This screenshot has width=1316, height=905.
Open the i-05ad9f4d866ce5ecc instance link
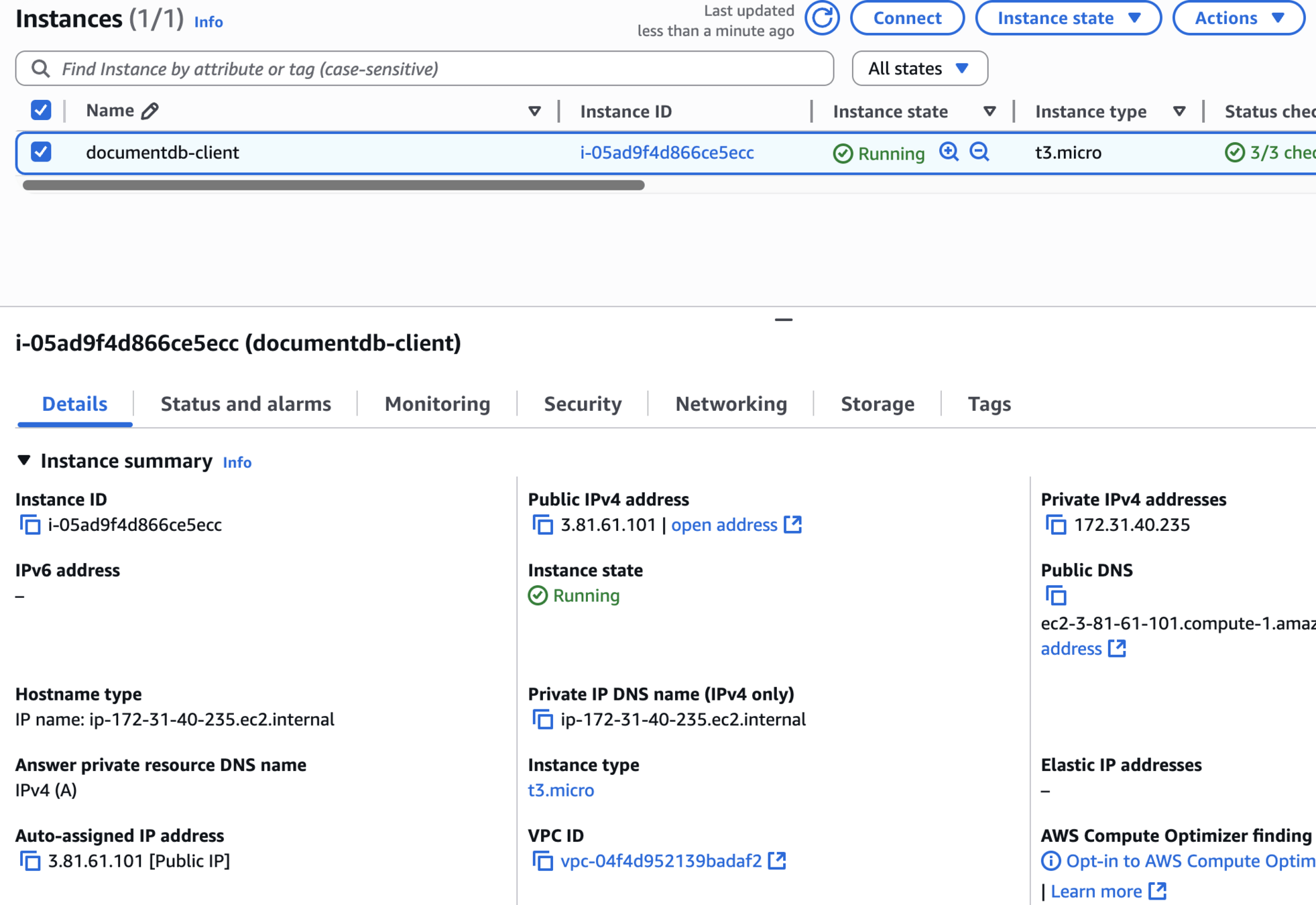(x=666, y=153)
